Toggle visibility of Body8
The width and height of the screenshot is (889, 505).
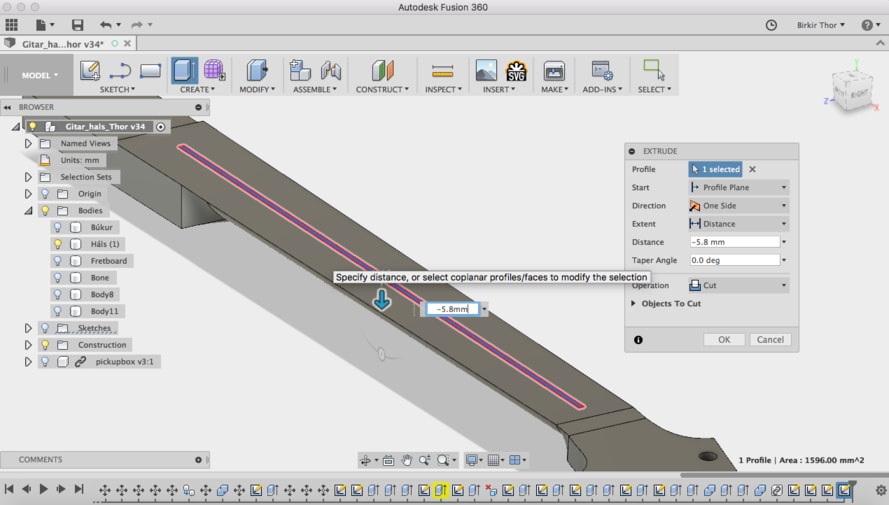coord(57,294)
